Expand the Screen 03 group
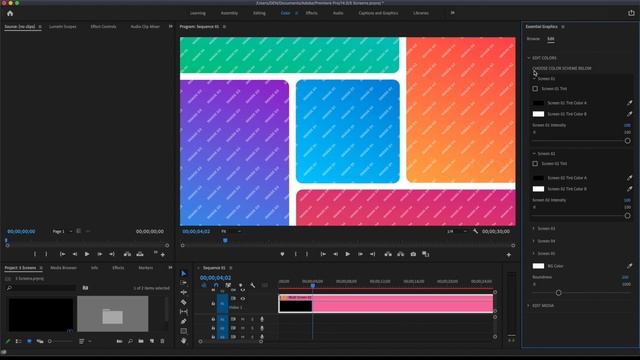The width and height of the screenshot is (640, 360). click(x=533, y=228)
